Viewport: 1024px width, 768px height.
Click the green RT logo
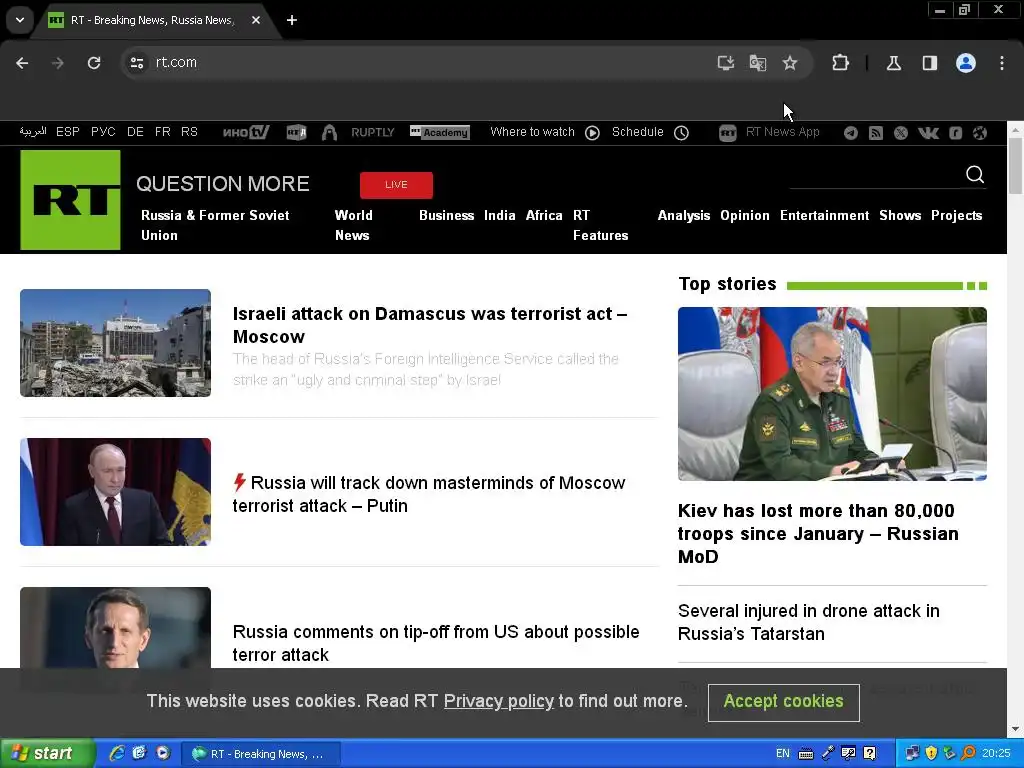(x=71, y=200)
